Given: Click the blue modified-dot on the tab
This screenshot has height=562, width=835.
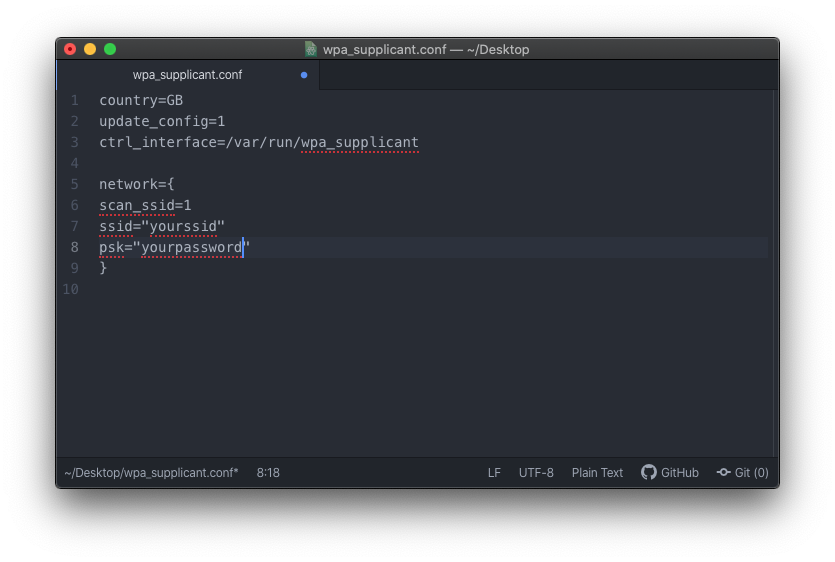Looking at the screenshot, I should click(304, 75).
